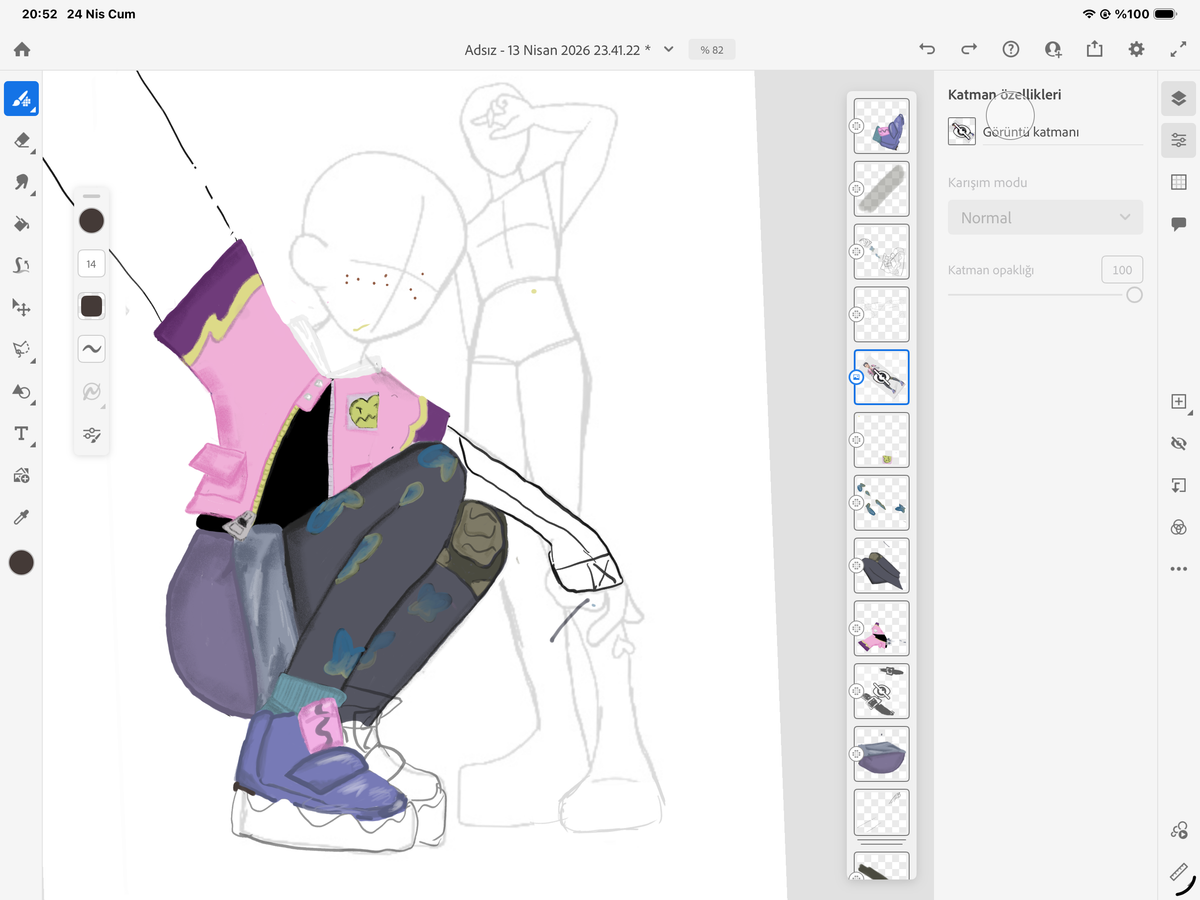The image size is (1200, 900).
Task: Go to the Home screen
Action: [x=22, y=49]
